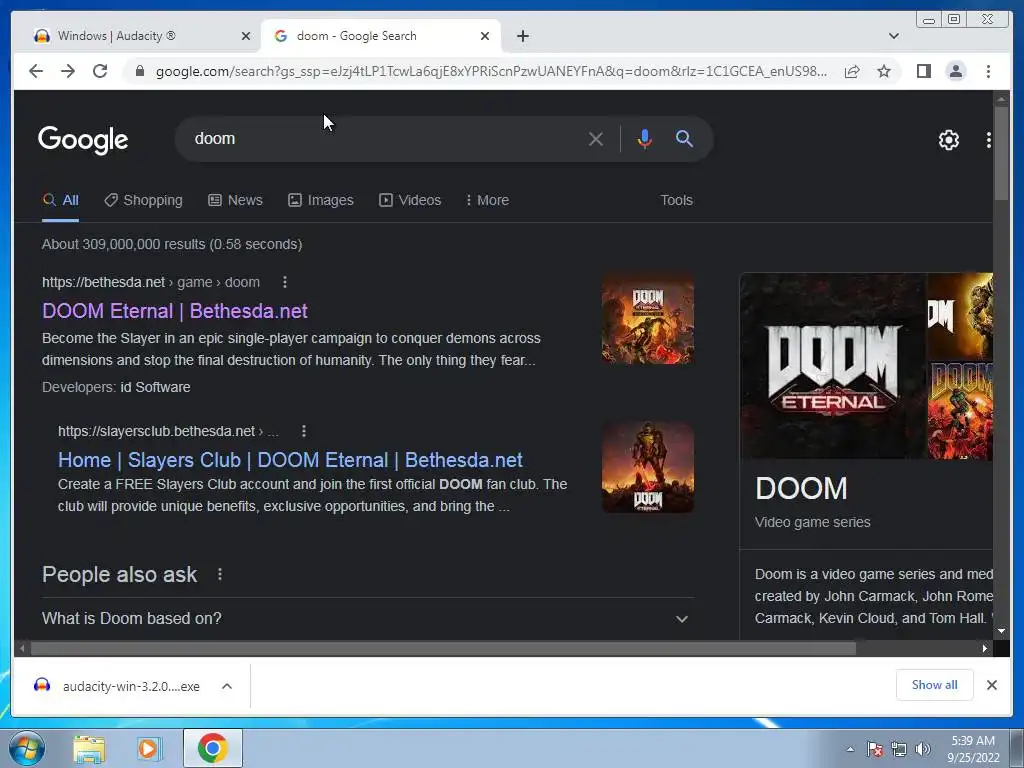This screenshot has width=1024, height=768.
Task: Switch to Images results
Action: [x=321, y=200]
